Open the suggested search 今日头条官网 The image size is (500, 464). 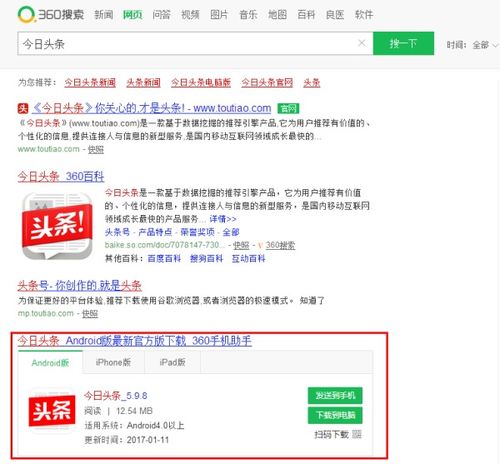tap(267, 82)
